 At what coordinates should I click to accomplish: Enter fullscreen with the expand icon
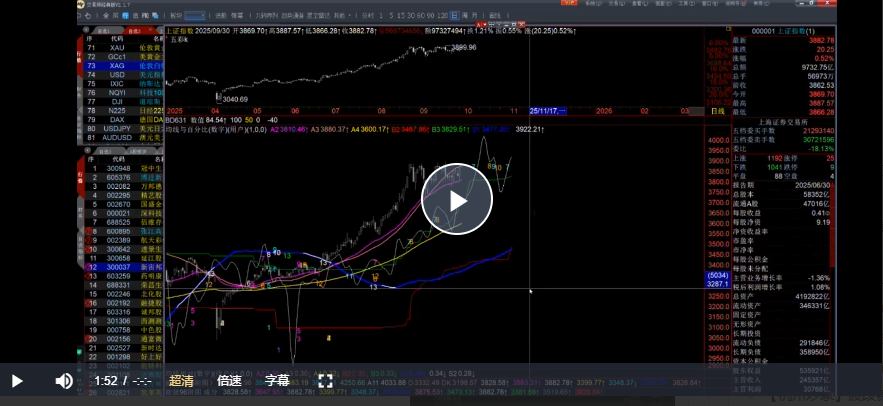coord(325,381)
